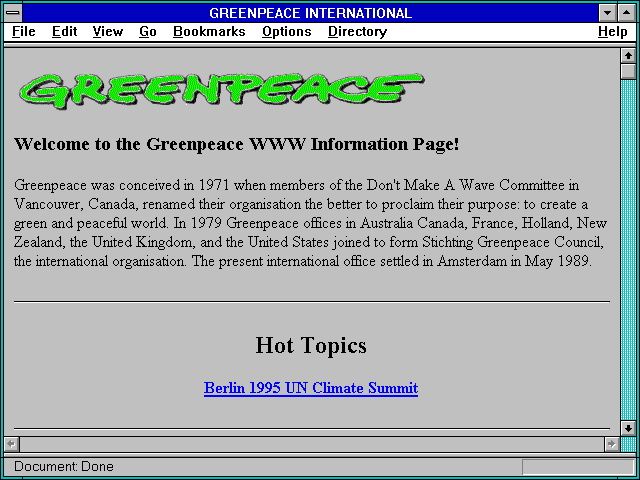Open the window control menu box
This screenshot has width=640, height=480.
click(x=13, y=13)
